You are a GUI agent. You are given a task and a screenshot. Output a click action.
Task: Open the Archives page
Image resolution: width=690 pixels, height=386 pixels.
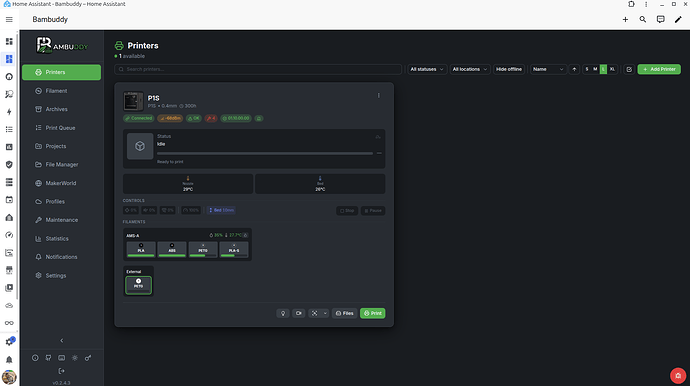click(x=62, y=109)
